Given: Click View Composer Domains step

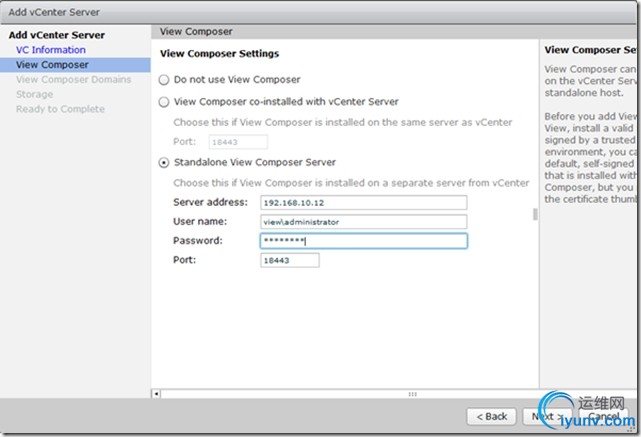Looking at the screenshot, I should pyautogui.click(x=74, y=79).
